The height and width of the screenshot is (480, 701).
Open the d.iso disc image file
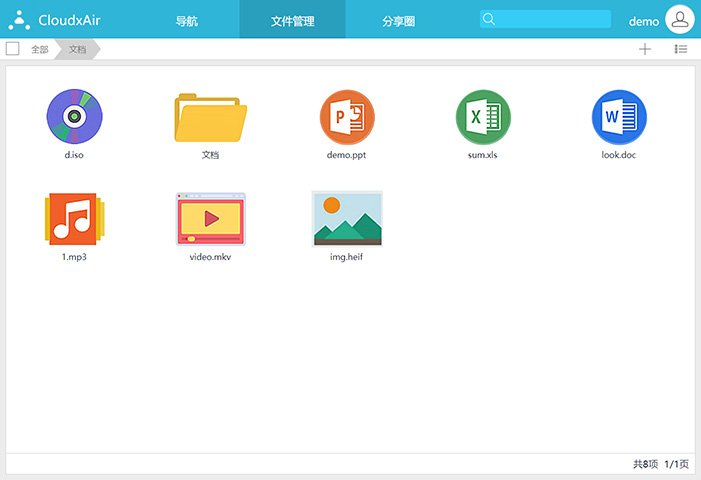(x=74, y=117)
